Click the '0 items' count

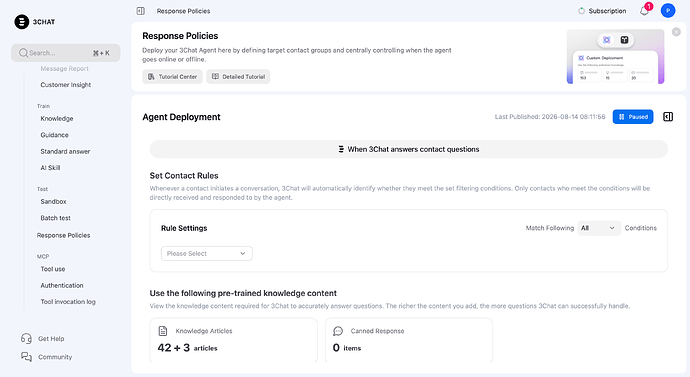coord(347,348)
